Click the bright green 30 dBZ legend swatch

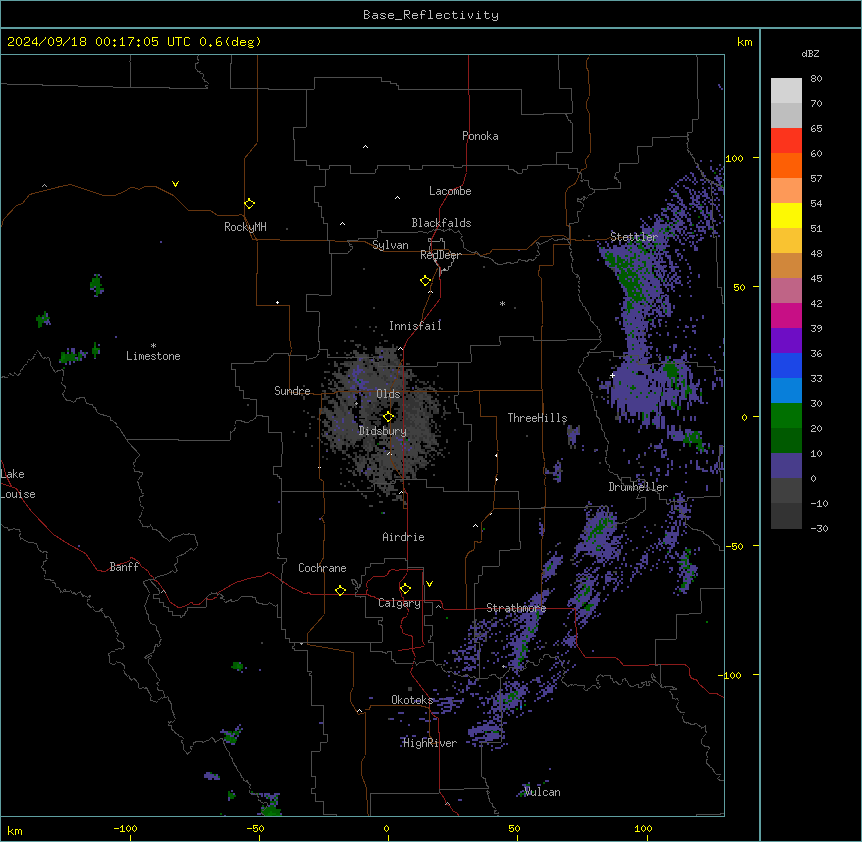click(786, 416)
